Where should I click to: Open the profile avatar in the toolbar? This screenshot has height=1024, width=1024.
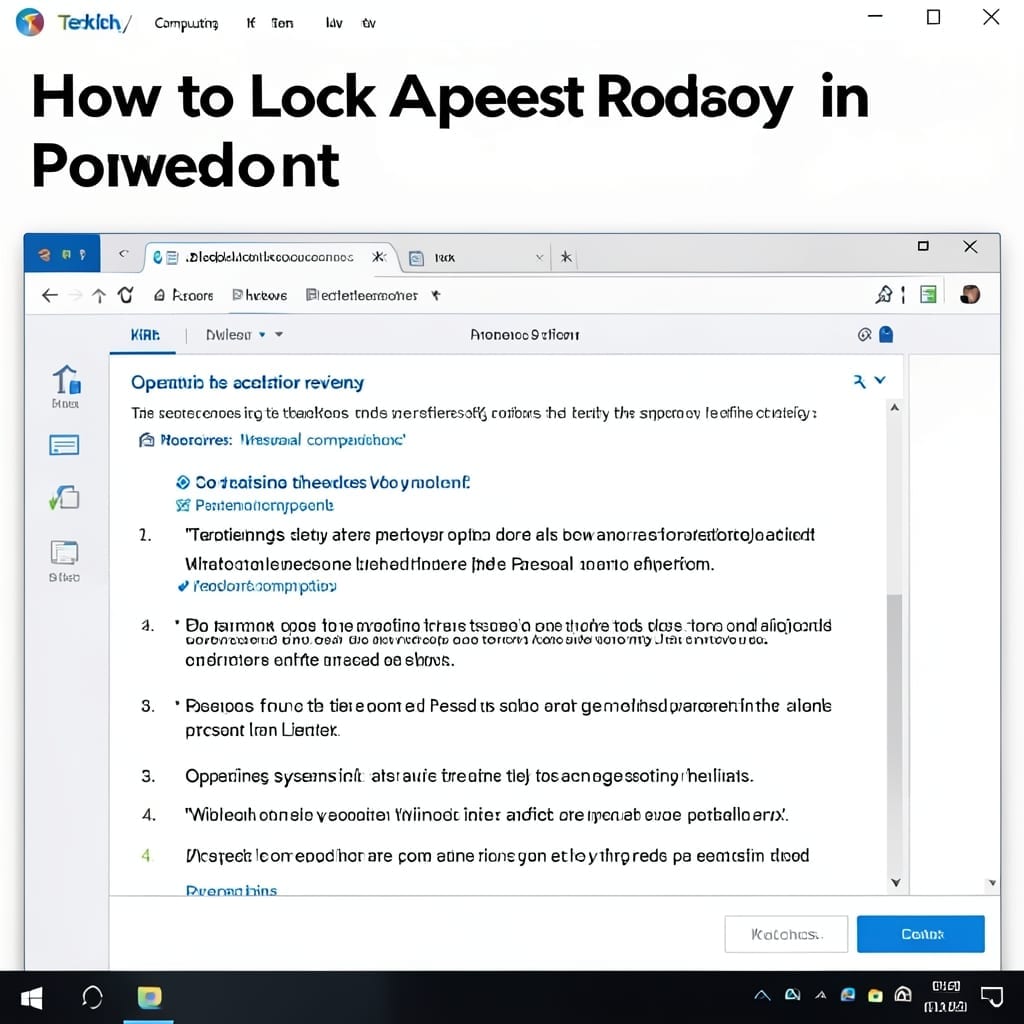(970, 295)
